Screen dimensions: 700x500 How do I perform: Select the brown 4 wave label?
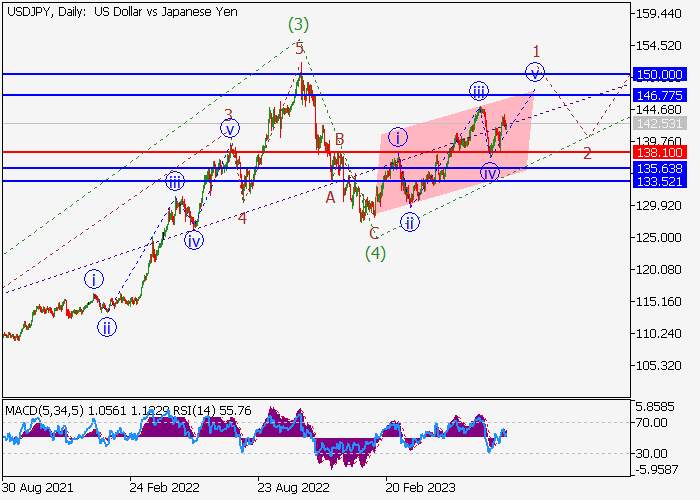point(242,218)
